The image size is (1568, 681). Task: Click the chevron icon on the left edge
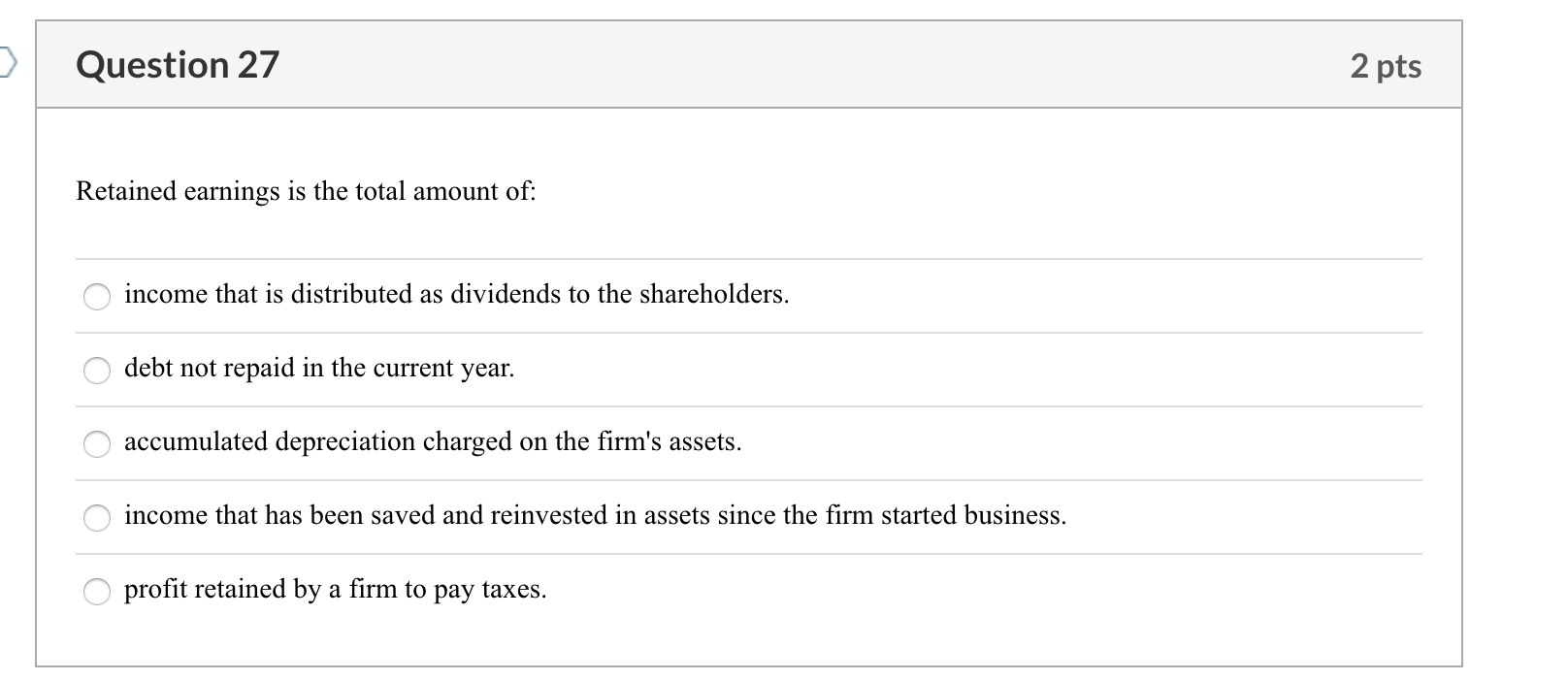8,64
